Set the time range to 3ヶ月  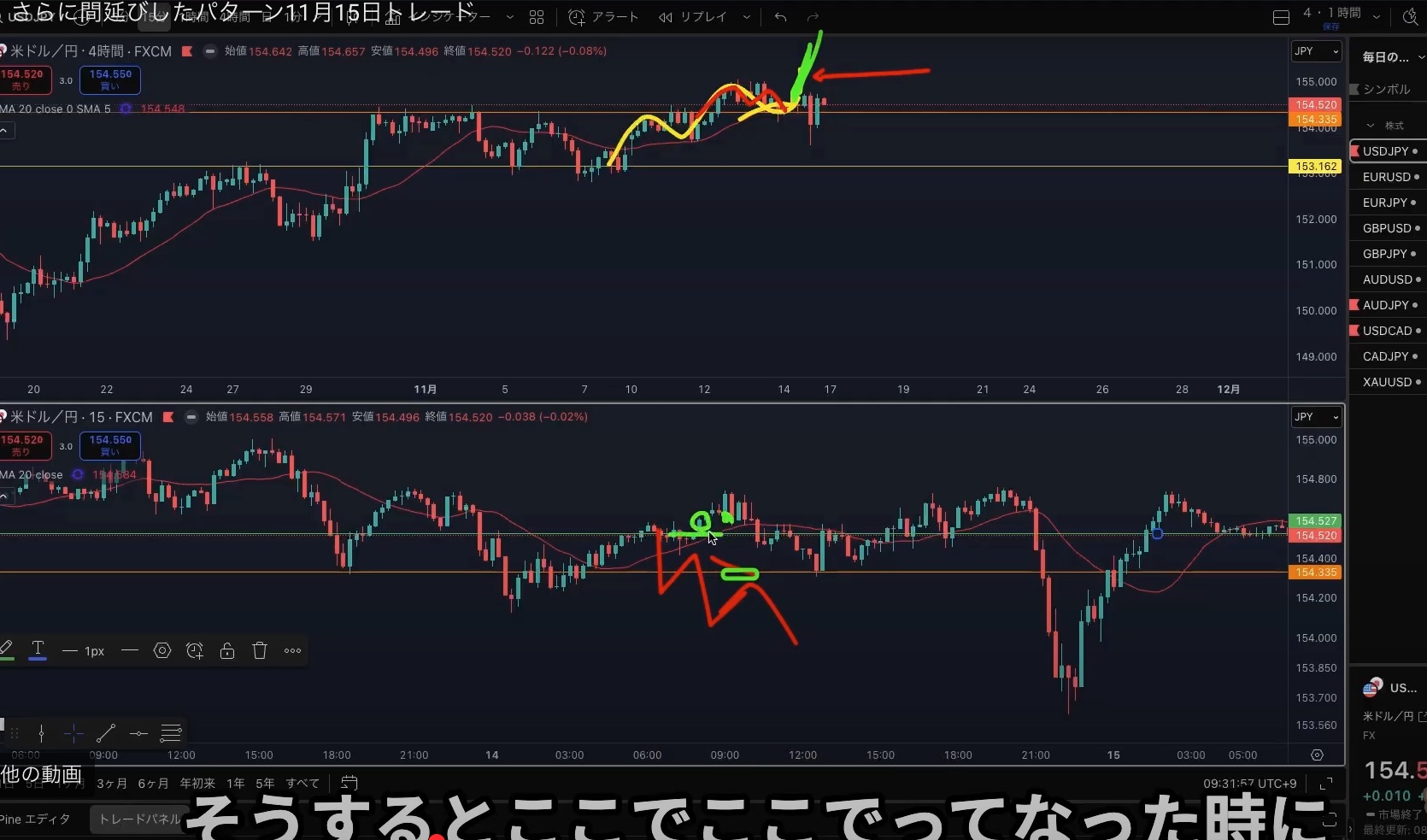112,784
